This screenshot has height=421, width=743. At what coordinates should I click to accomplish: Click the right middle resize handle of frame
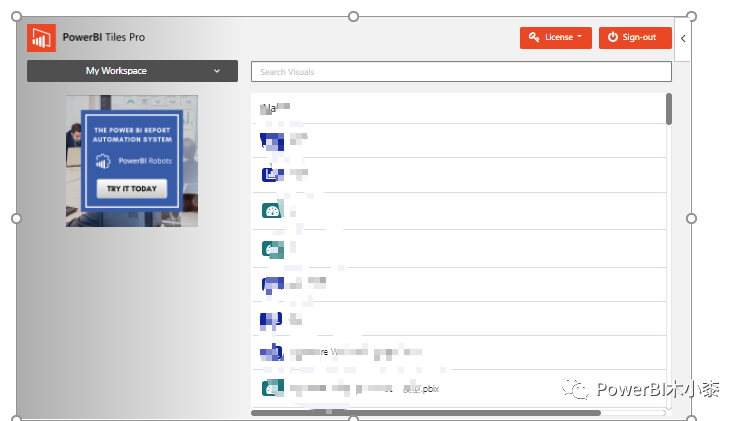pyautogui.click(x=691, y=218)
